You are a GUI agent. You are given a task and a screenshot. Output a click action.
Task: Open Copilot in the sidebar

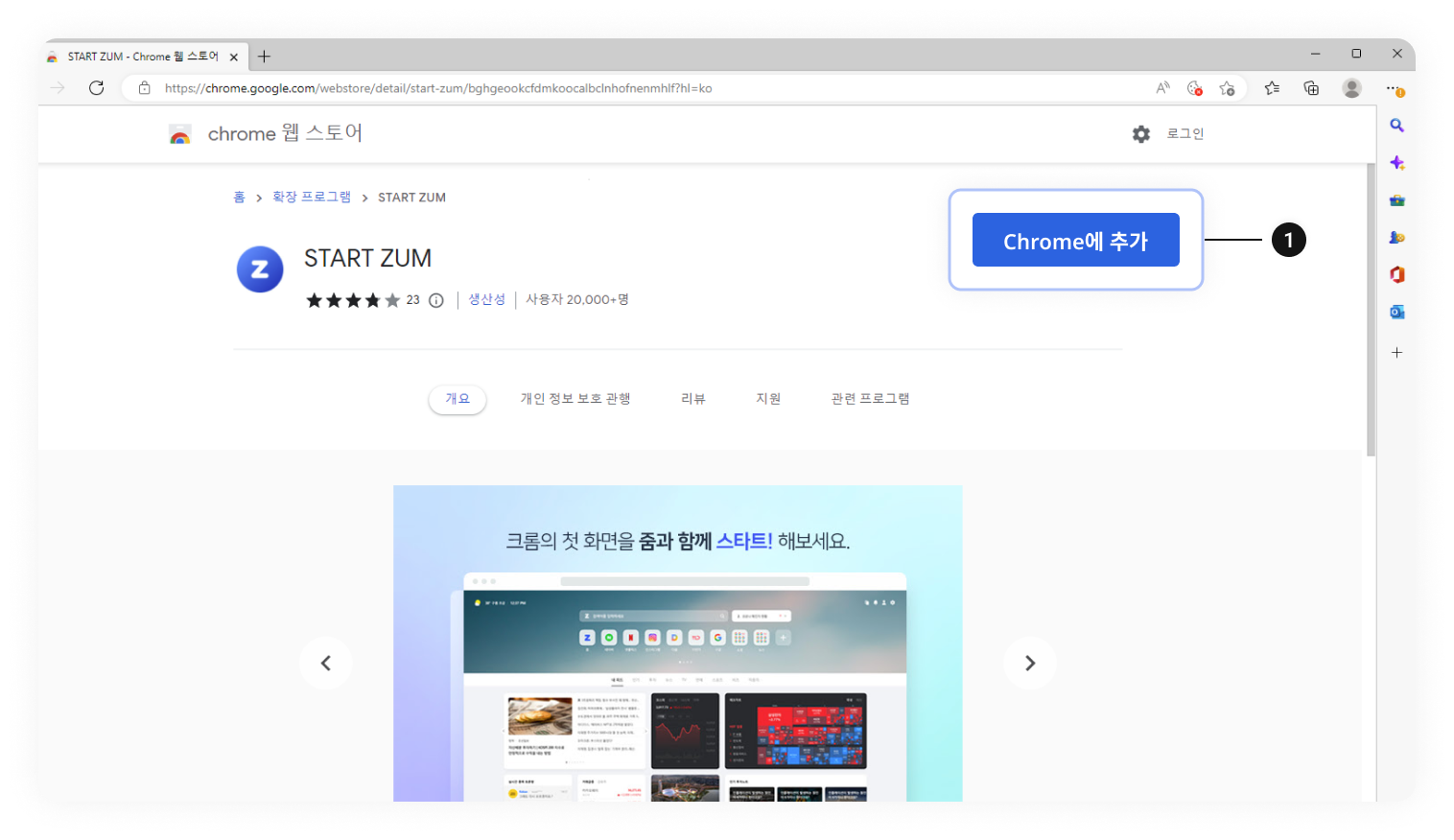(x=1396, y=162)
